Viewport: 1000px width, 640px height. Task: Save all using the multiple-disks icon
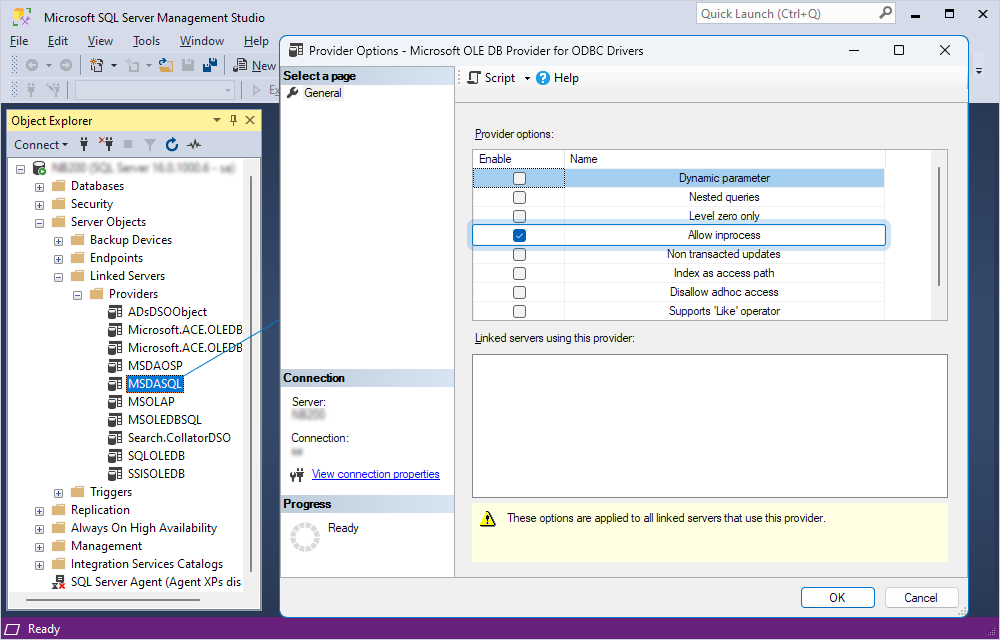tap(210, 64)
